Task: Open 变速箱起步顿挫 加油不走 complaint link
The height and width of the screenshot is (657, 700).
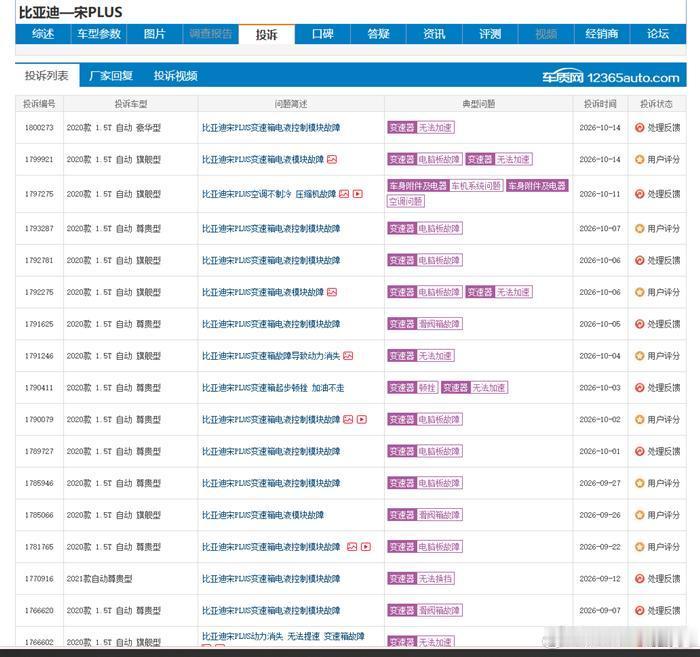Action: [x=273, y=387]
